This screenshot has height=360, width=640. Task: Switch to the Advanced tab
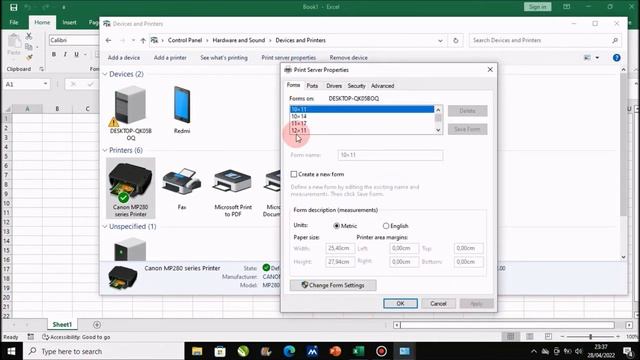pos(382,86)
